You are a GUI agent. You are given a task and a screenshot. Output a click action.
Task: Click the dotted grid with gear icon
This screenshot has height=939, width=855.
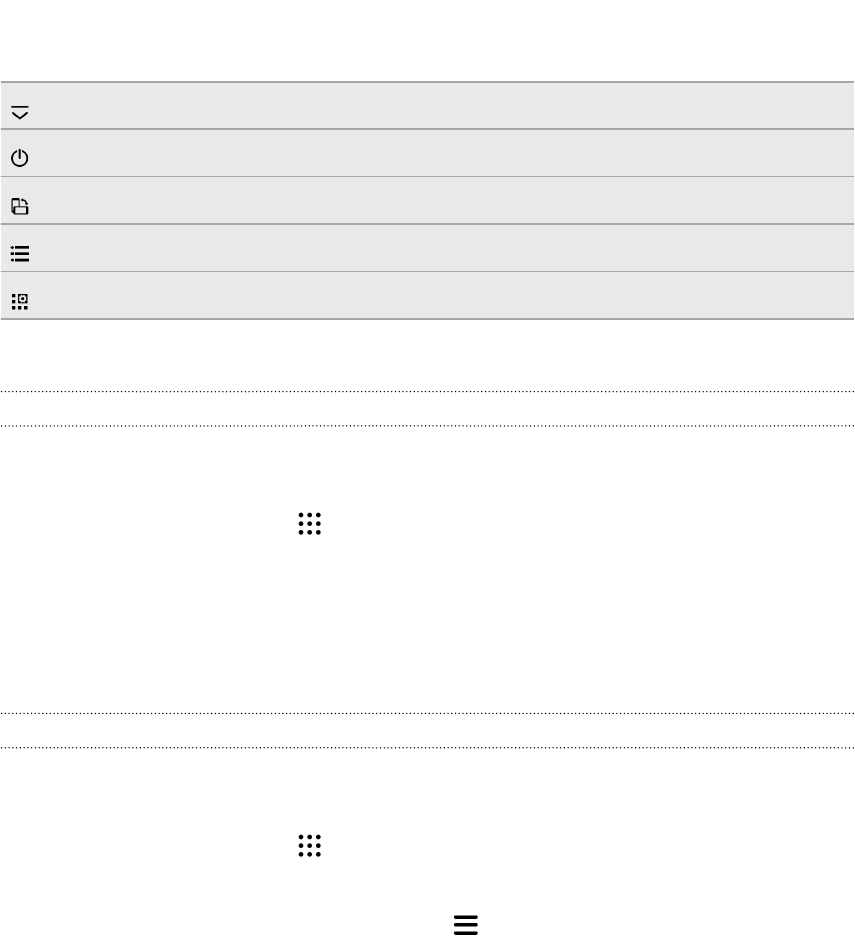tap(20, 301)
